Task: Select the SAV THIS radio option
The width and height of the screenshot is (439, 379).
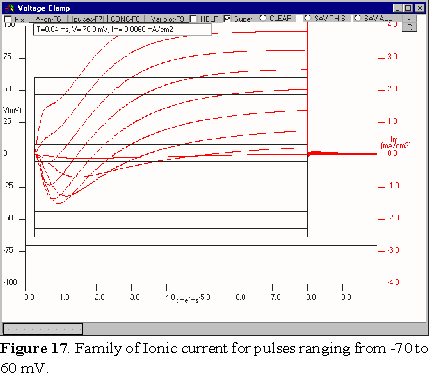Action: pos(307,18)
